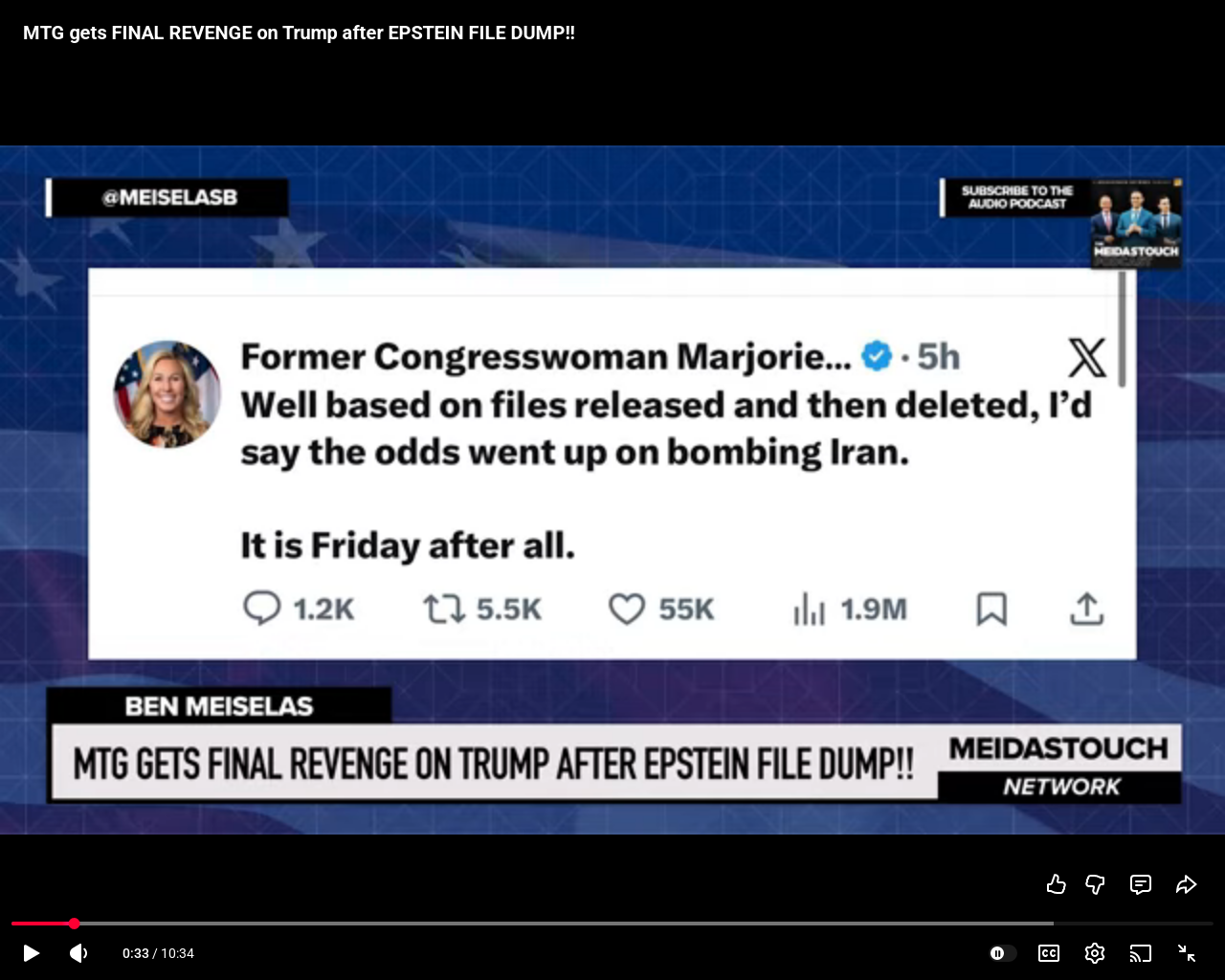Open video settings gear menu

point(1095,953)
